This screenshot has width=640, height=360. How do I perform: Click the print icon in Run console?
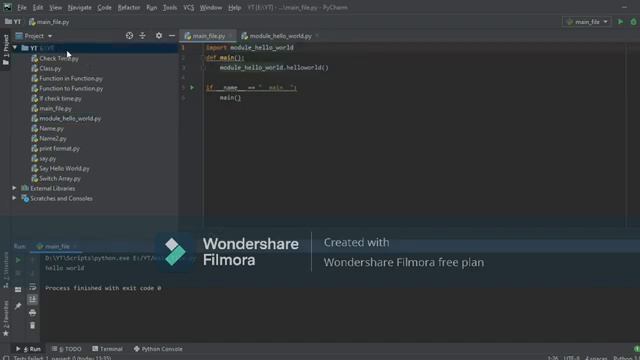coord(33,313)
